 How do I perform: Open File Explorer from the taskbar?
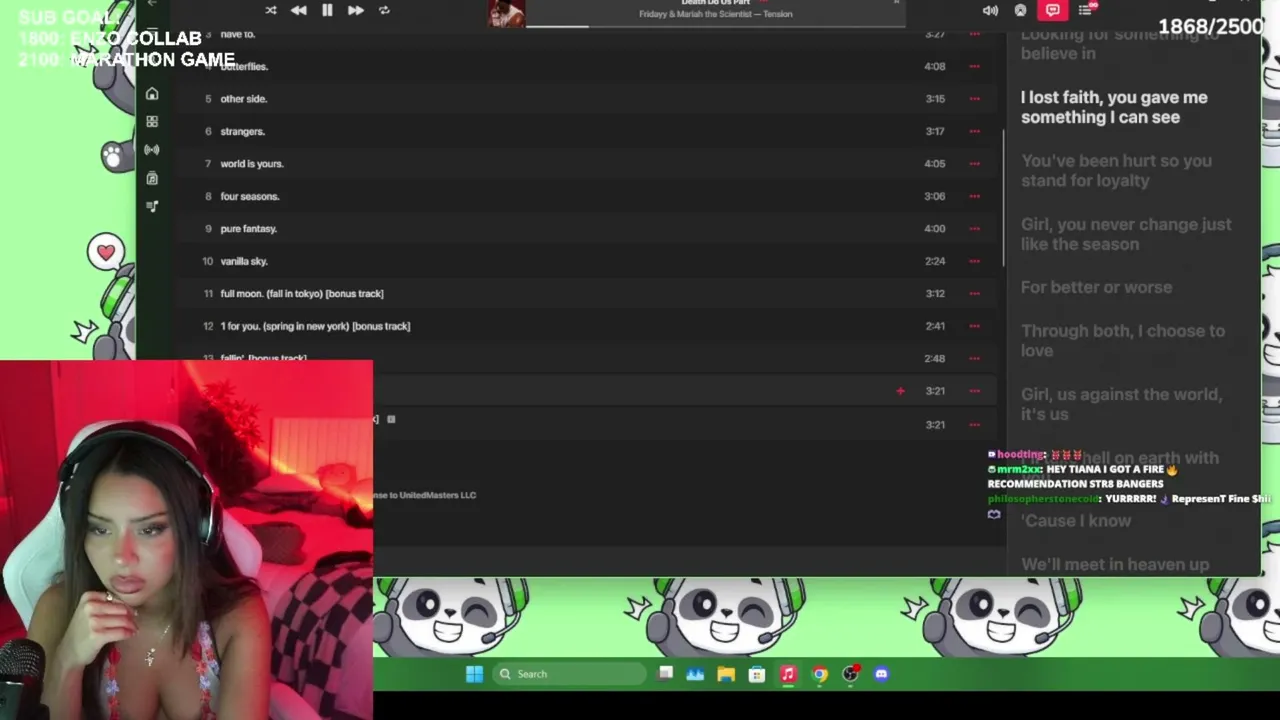pyautogui.click(x=726, y=674)
